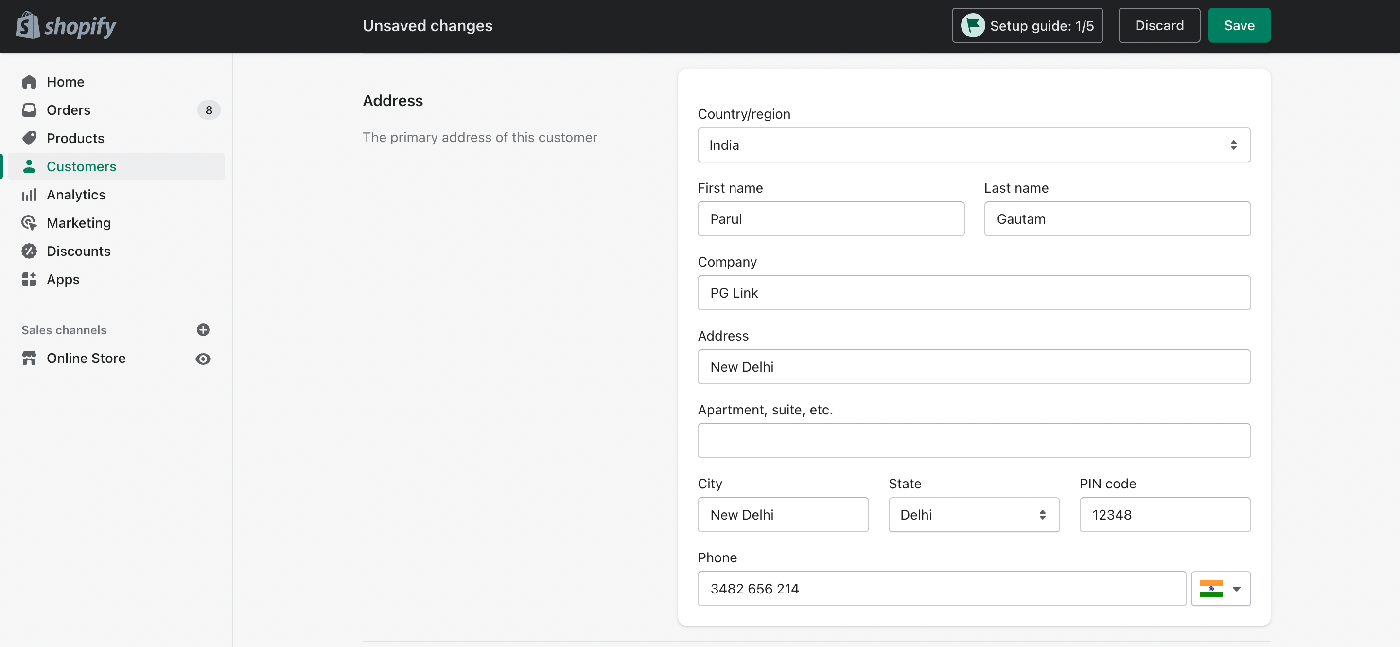Add a sales channel with plus icon
The width and height of the screenshot is (1400, 647).
(203, 330)
